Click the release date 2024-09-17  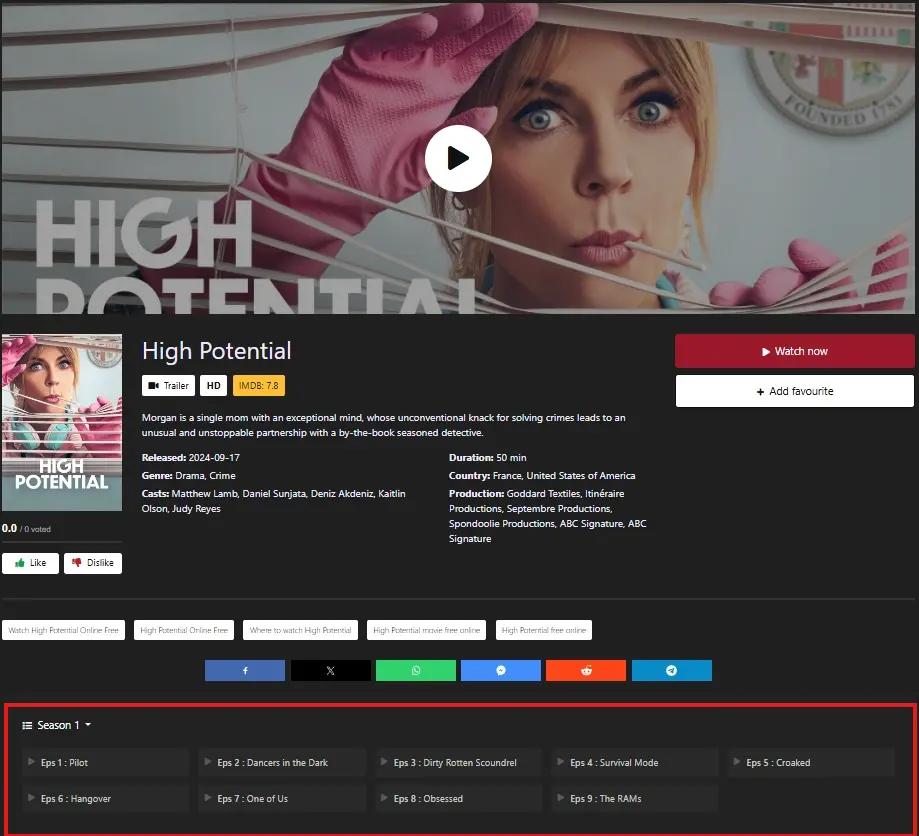coord(214,457)
